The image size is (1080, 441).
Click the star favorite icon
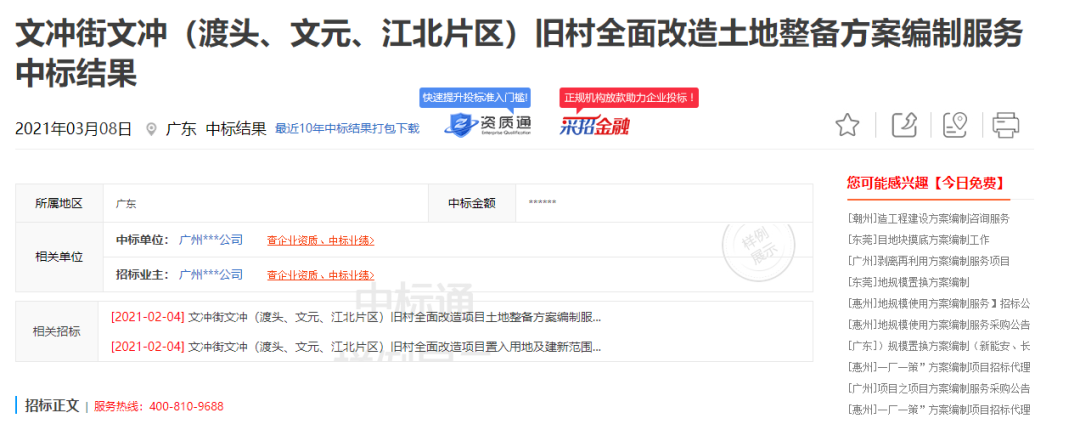[847, 125]
